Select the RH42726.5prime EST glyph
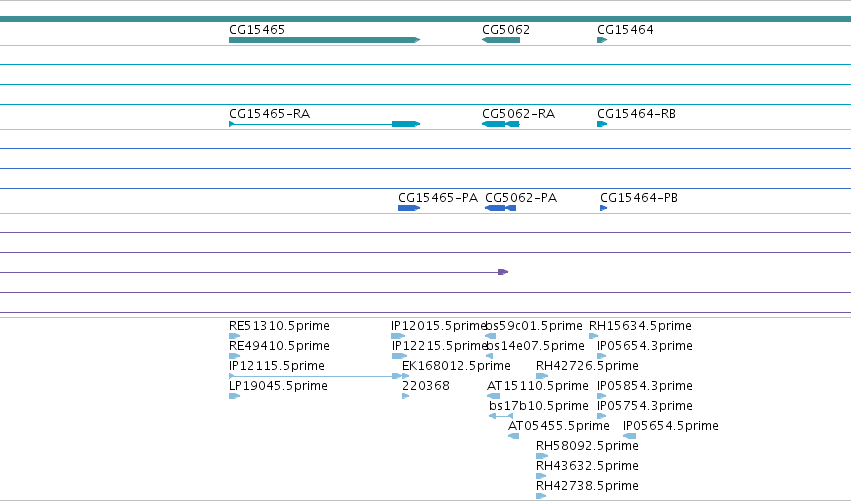 (x=542, y=376)
